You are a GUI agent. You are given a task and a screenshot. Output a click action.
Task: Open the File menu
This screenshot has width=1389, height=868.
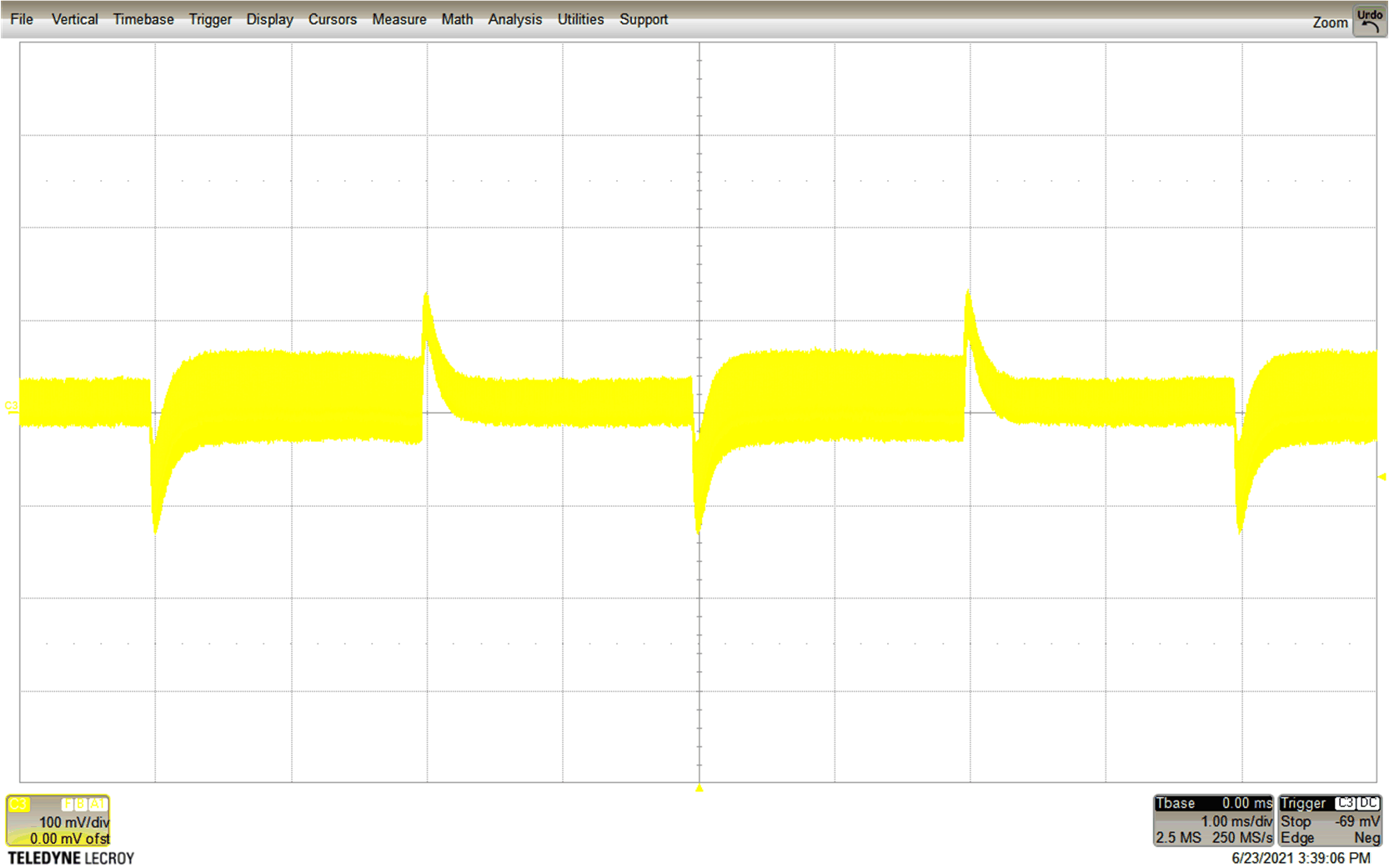point(22,19)
